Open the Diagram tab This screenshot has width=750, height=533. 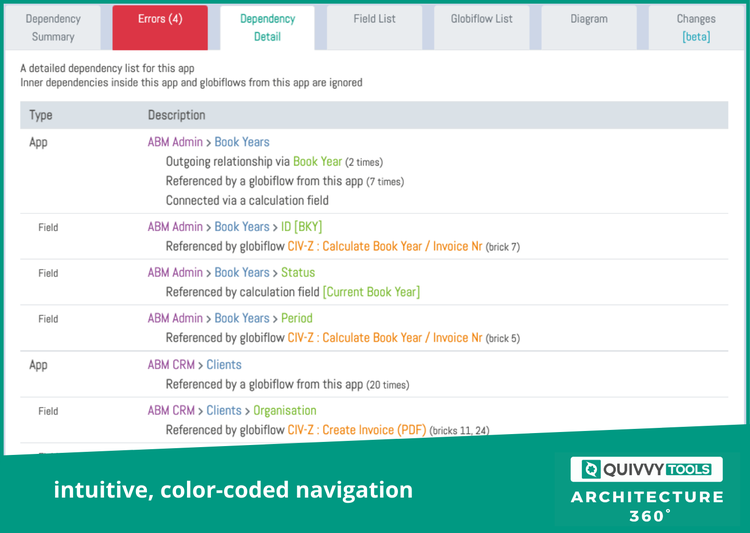point(589,28)
